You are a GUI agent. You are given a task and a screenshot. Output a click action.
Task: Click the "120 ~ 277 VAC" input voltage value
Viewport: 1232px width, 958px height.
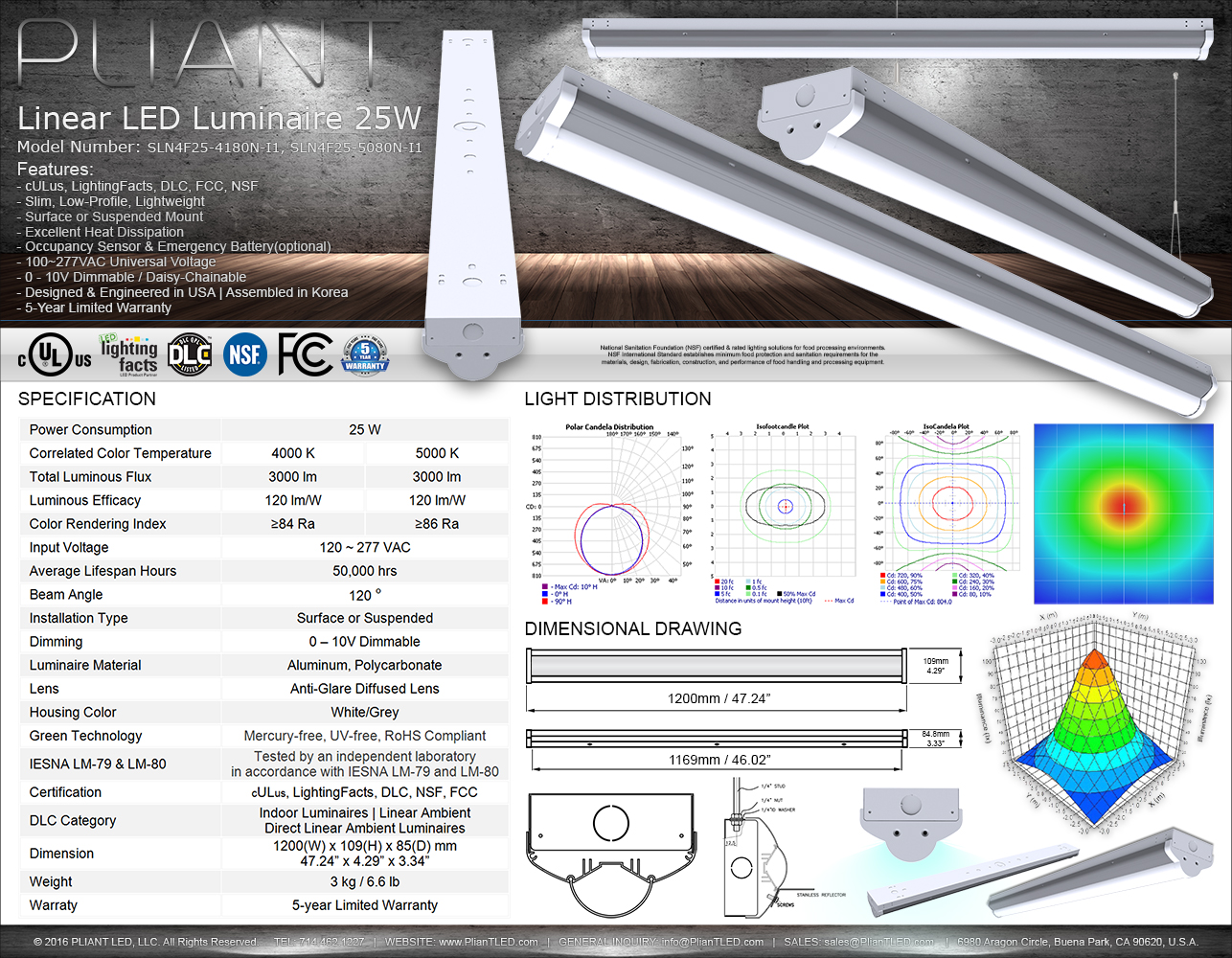(x=365, y=547)
